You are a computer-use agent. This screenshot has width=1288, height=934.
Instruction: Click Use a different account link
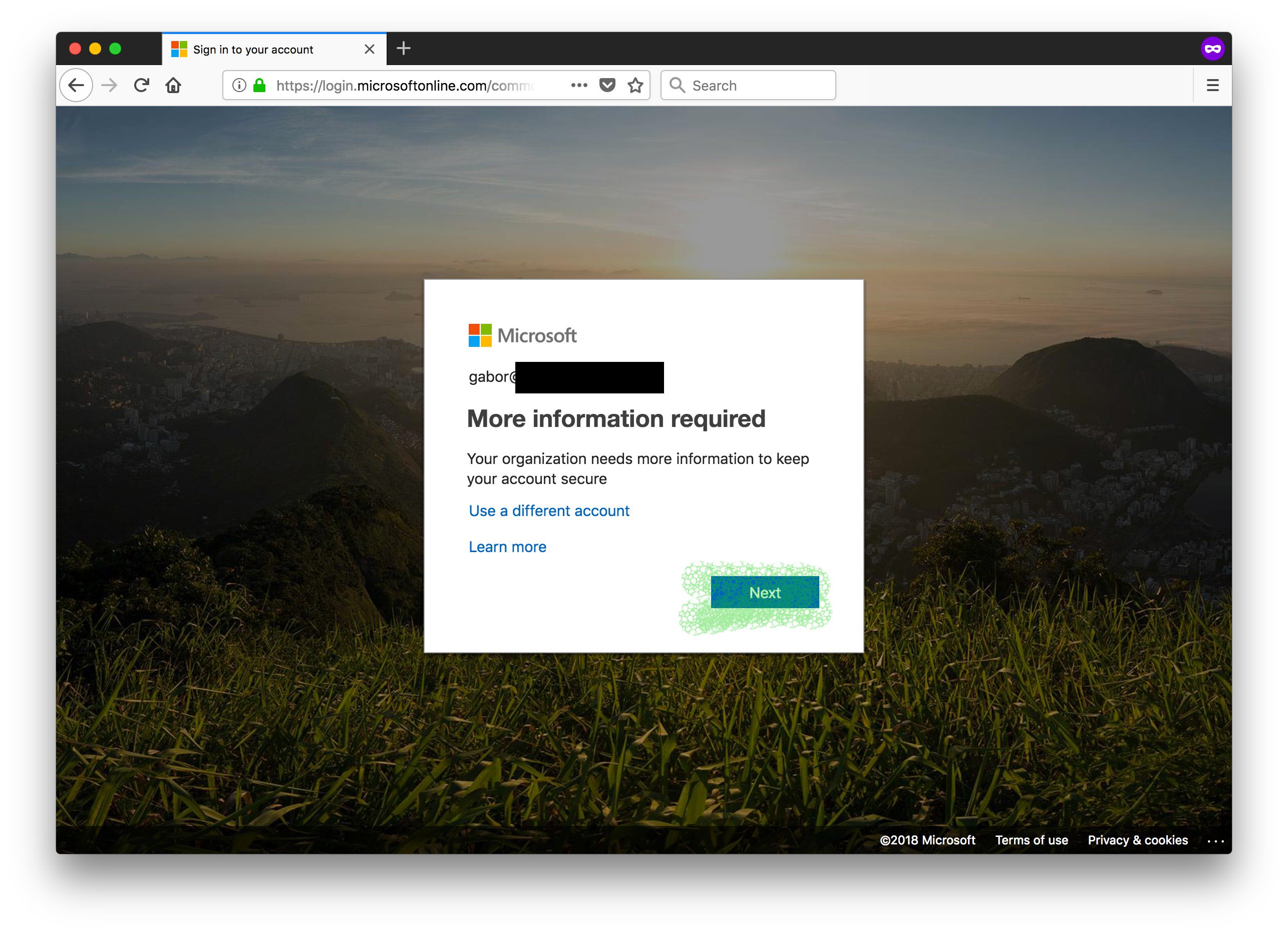pyautogui.click(x=548, y=511)
